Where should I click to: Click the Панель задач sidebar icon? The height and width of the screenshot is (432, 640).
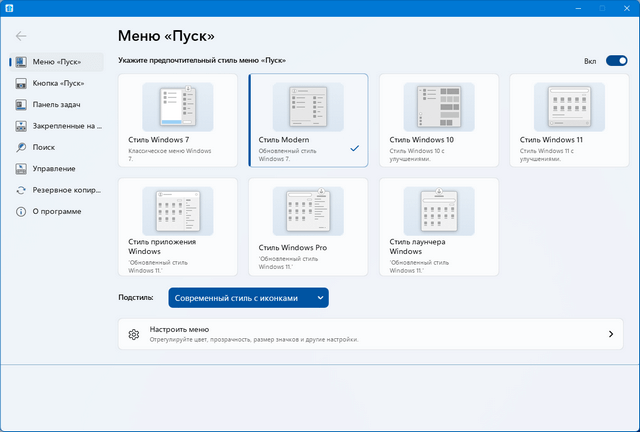[x=21, y=105]
